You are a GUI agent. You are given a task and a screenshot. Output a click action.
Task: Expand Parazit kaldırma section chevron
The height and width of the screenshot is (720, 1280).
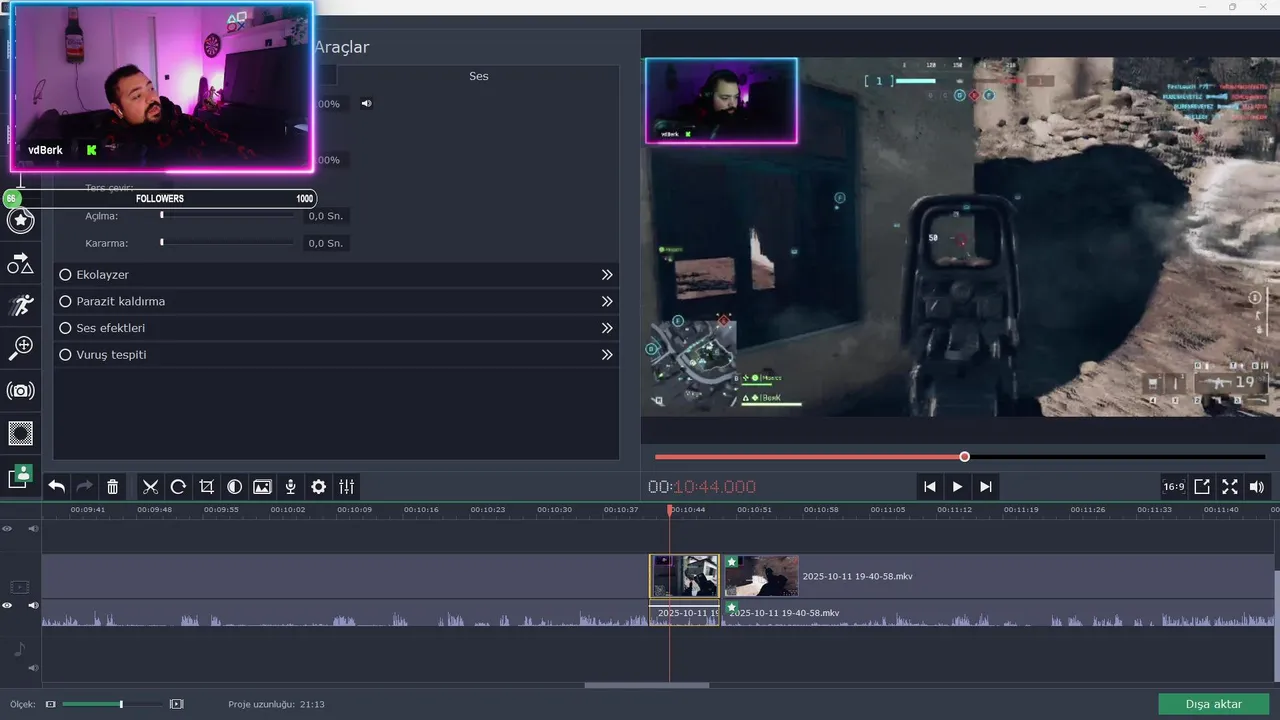tap(606, 301)
